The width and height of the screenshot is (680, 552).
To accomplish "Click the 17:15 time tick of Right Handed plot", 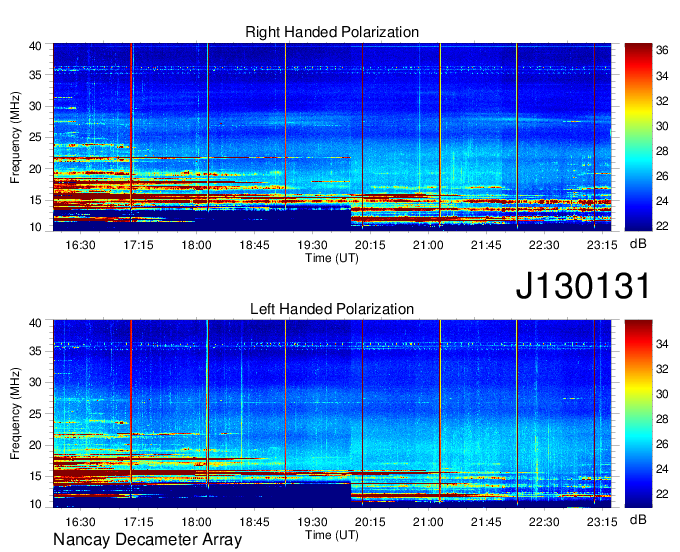I will [x=138, y=245].
